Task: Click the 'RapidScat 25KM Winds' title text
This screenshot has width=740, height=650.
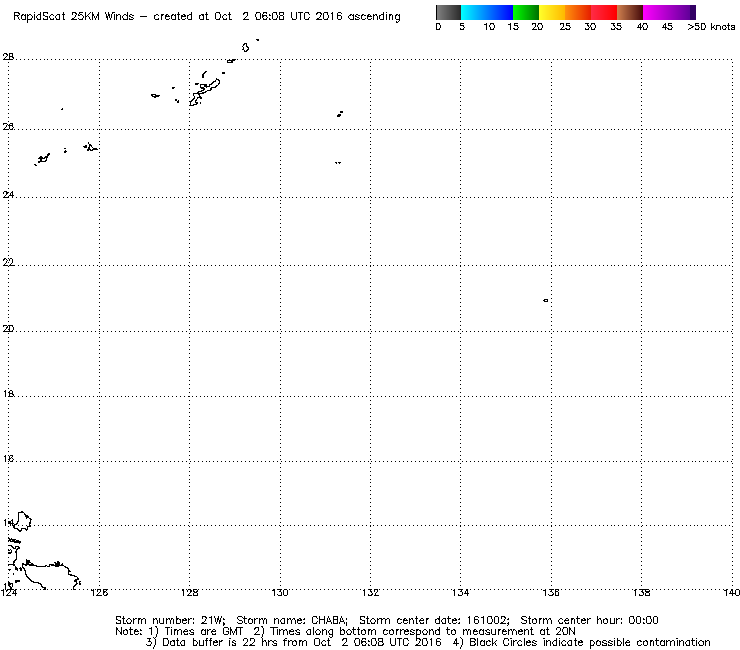Action: pos(74,17)
